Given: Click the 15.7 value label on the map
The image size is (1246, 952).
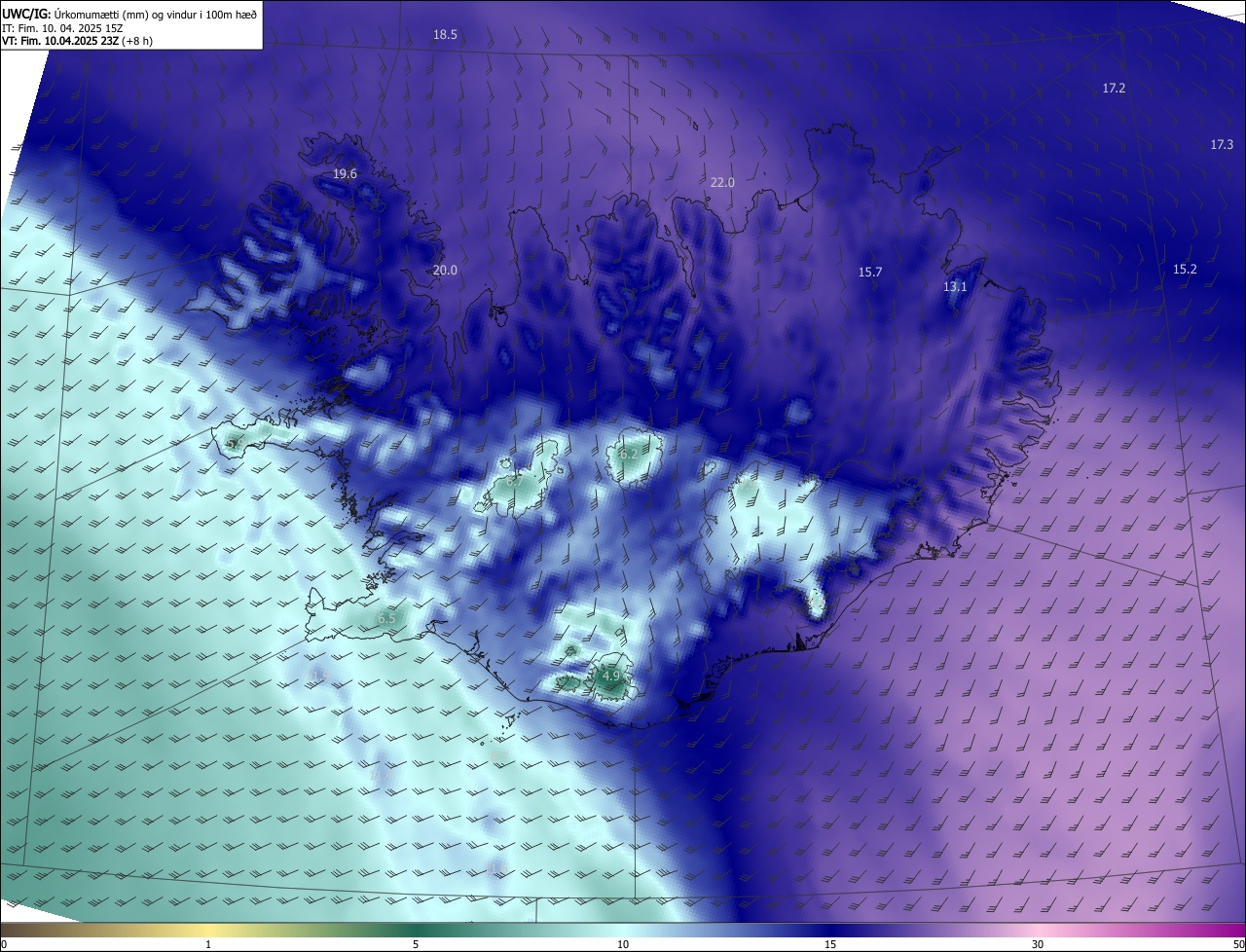Looking at the screenshot, I should (869, 273).
